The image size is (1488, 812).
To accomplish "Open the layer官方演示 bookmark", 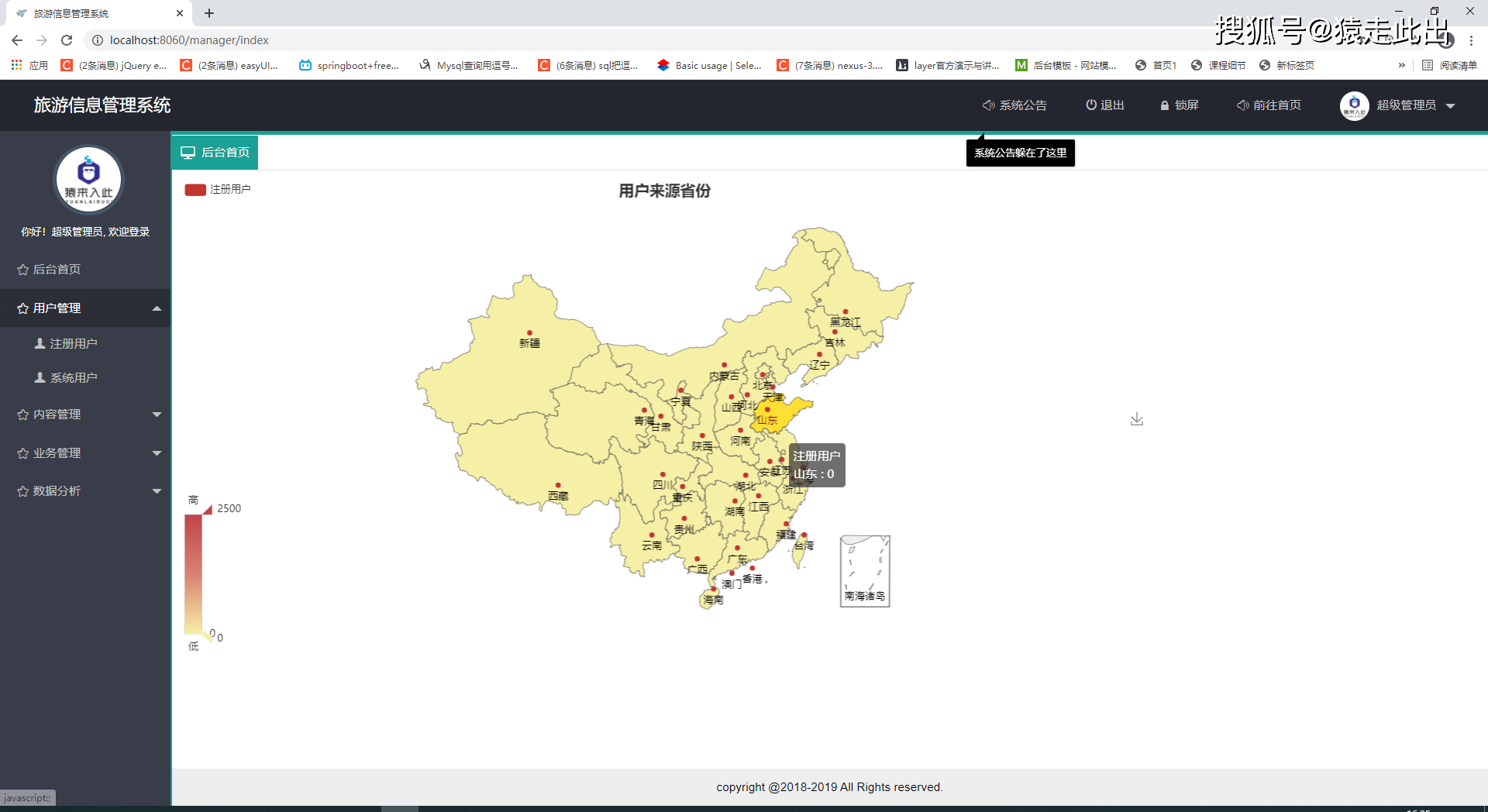I will coord(948,66).
